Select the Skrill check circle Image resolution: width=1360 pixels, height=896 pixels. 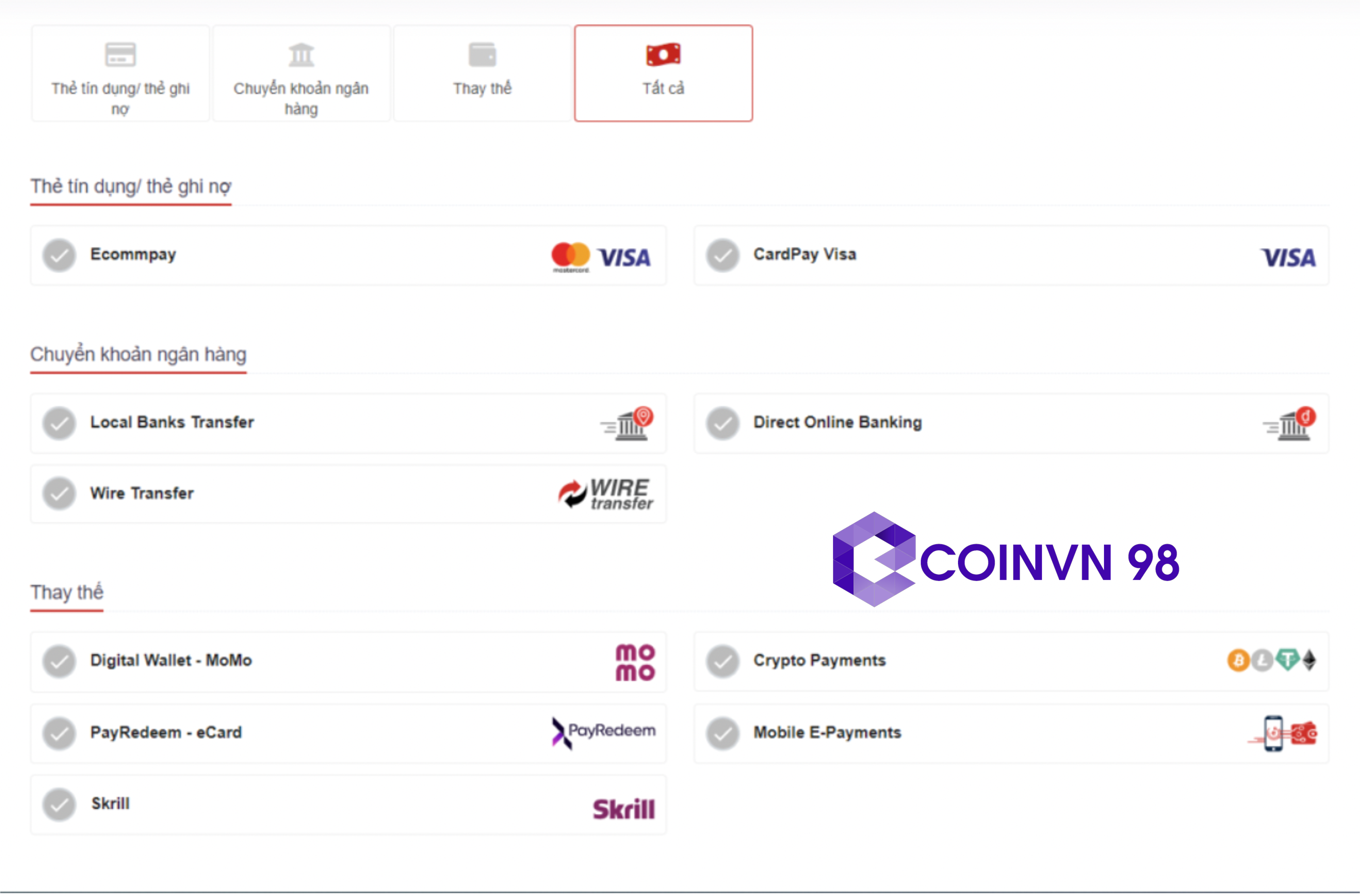(59, 804)
